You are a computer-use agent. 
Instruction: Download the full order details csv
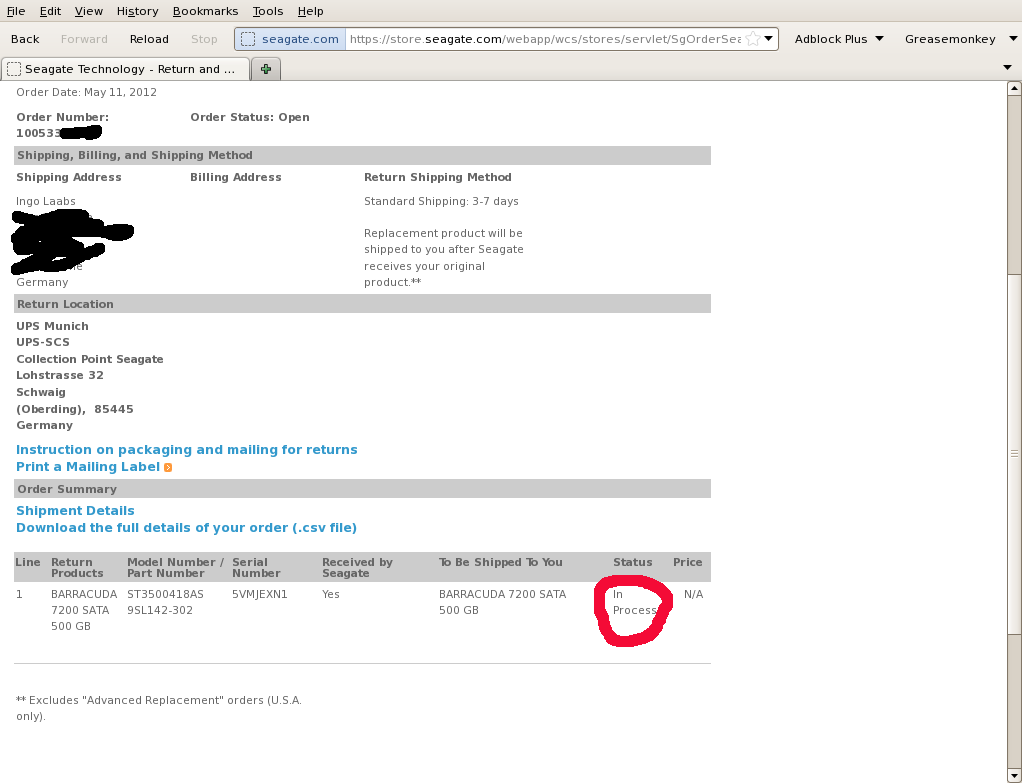click(186, 527)
